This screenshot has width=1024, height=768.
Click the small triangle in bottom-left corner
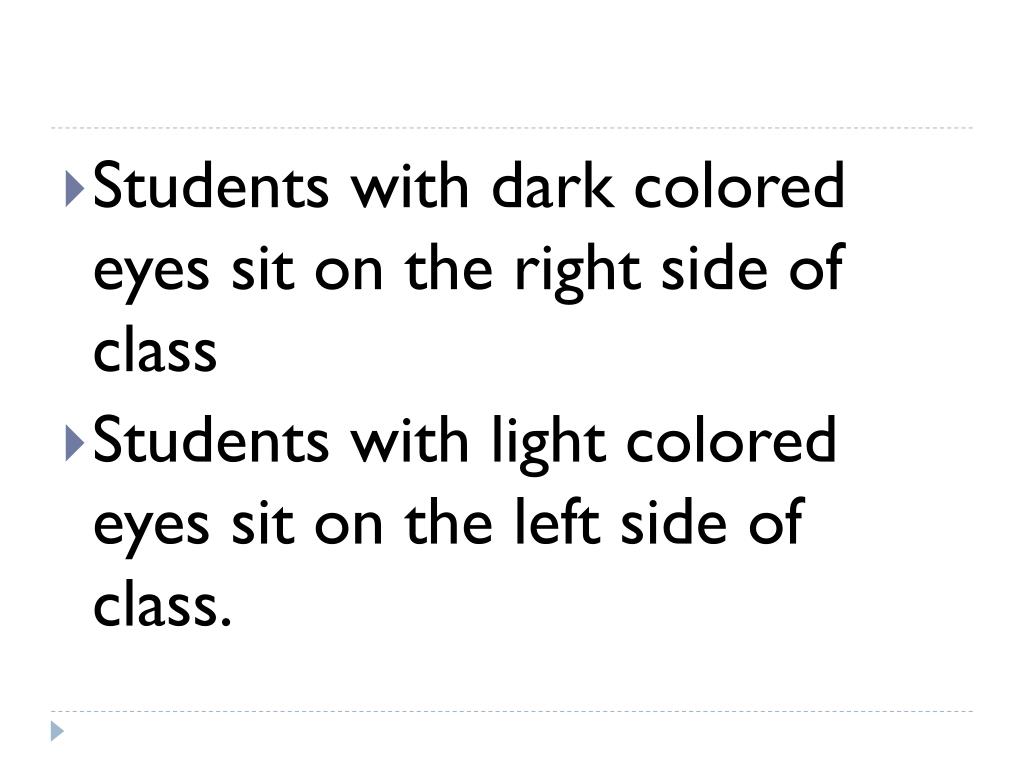[x=57, y=731]
